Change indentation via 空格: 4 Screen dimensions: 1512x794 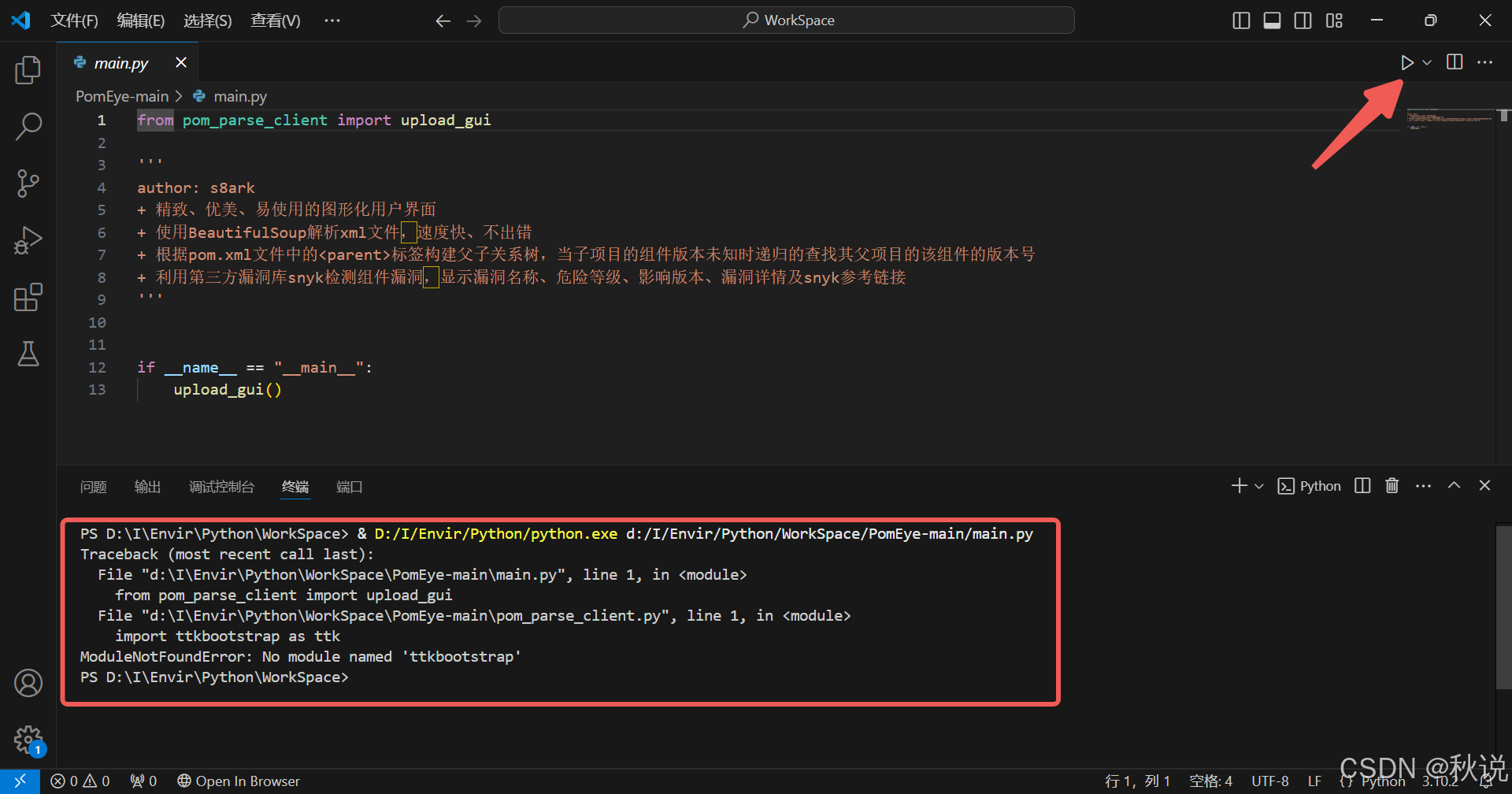tap(1210, 781)
